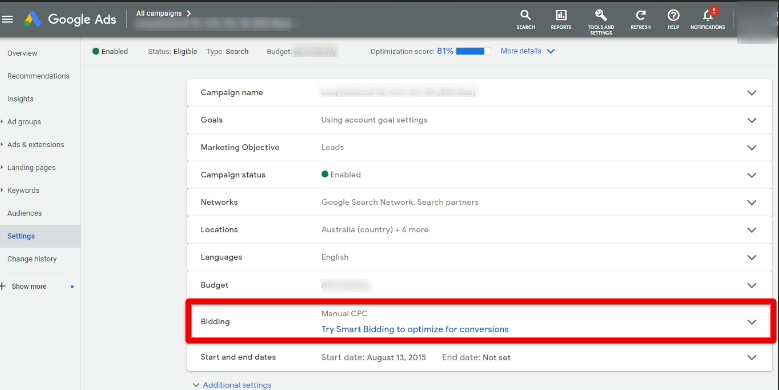
Task: Expand the Bidding row chevron
Action: pyautogui.click(x=752, y=322)
